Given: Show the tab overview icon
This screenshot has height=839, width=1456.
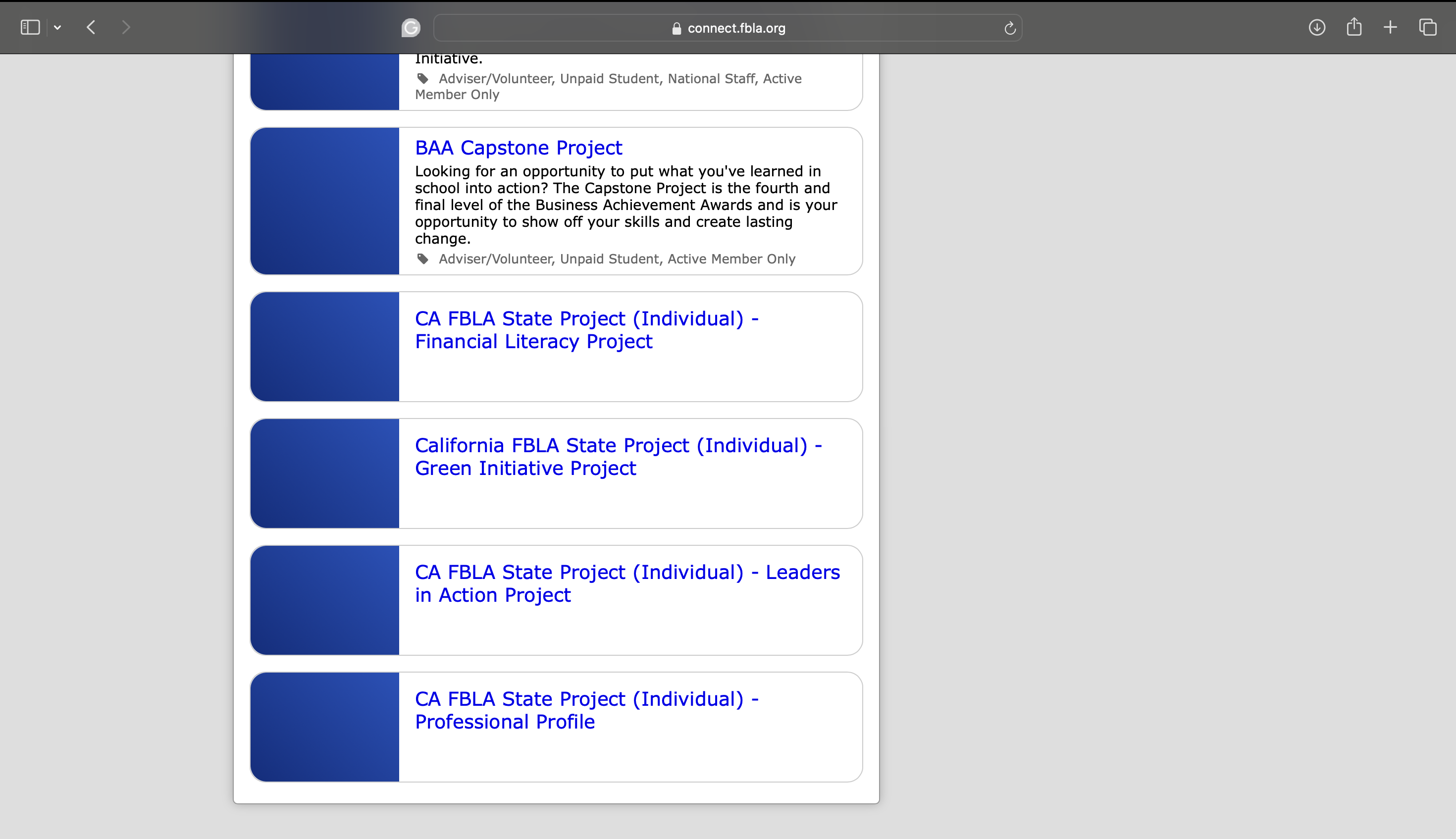Looking at the screenshot, I should (x=1427, y=27).
